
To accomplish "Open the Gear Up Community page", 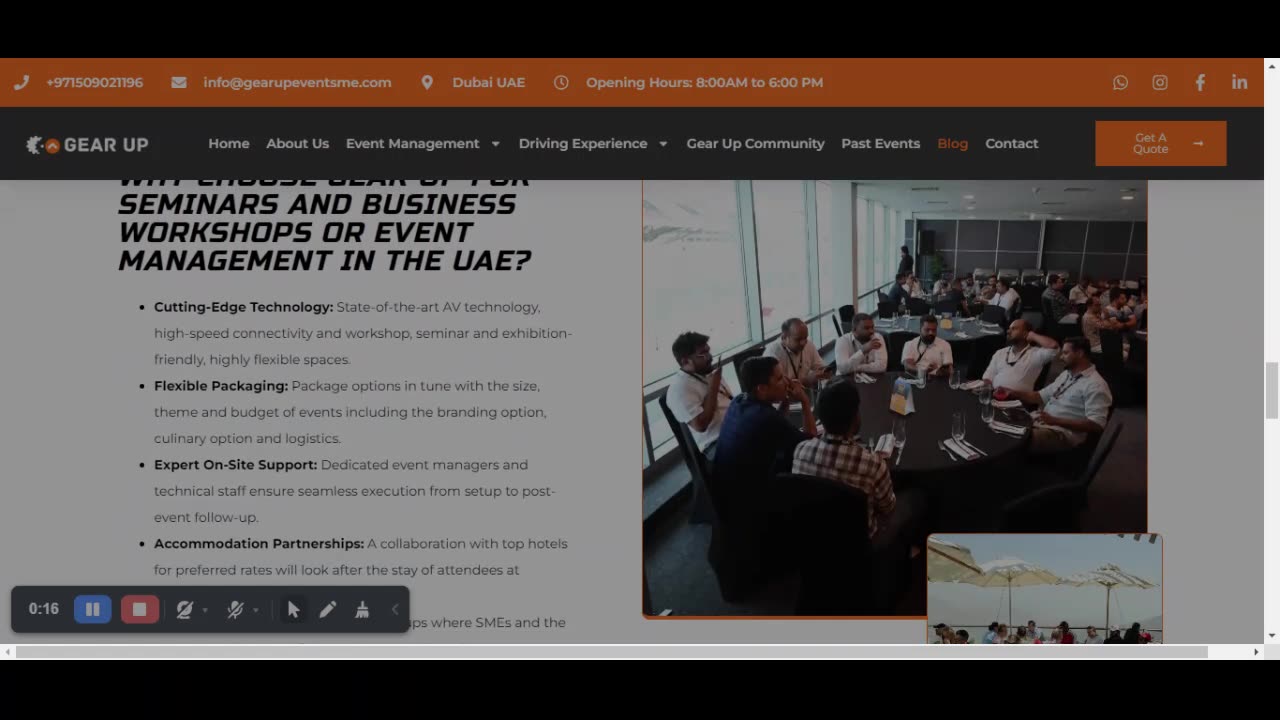I will [755, 144].
